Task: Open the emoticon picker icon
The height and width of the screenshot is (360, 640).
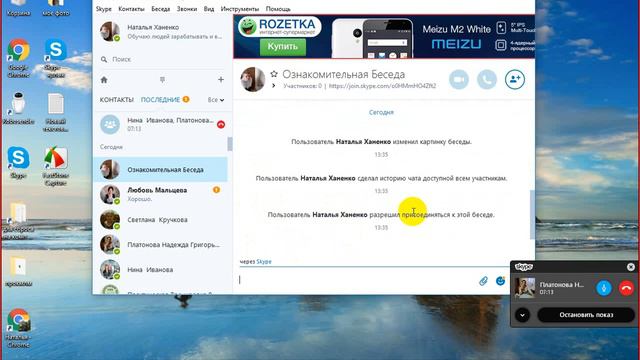Action: click(500, 280)
